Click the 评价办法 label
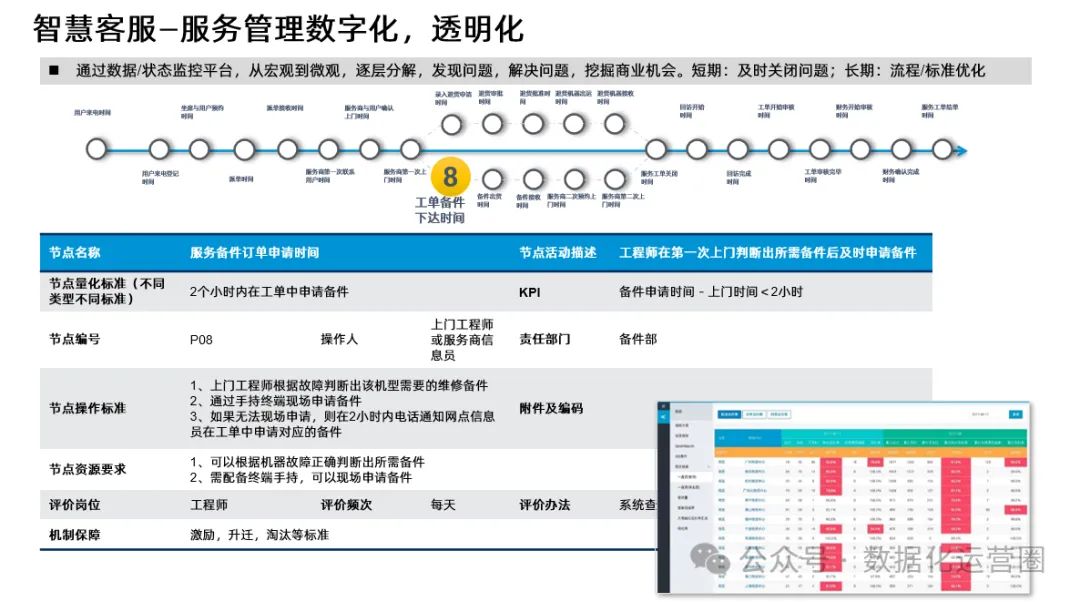 pyautogui.click(x=545, y=505)
